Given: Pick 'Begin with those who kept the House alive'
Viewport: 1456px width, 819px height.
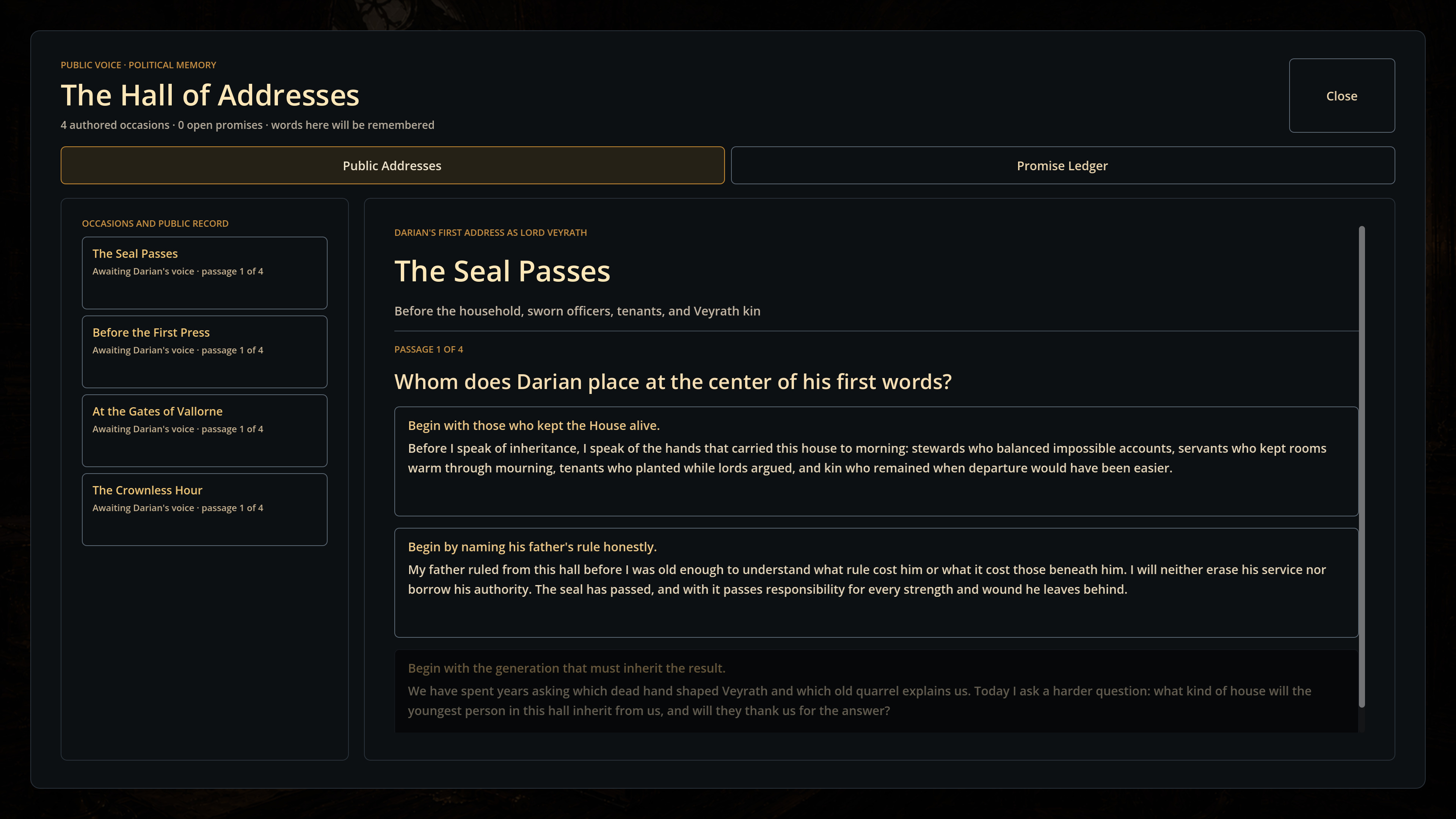Looking at the screenshot, I should (876, 461).
